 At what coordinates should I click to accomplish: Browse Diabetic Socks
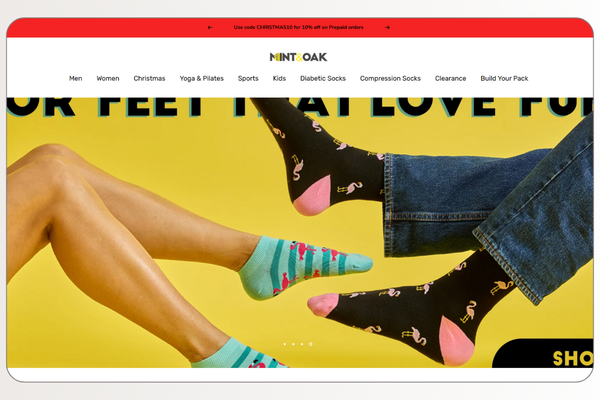pos(323,78)
